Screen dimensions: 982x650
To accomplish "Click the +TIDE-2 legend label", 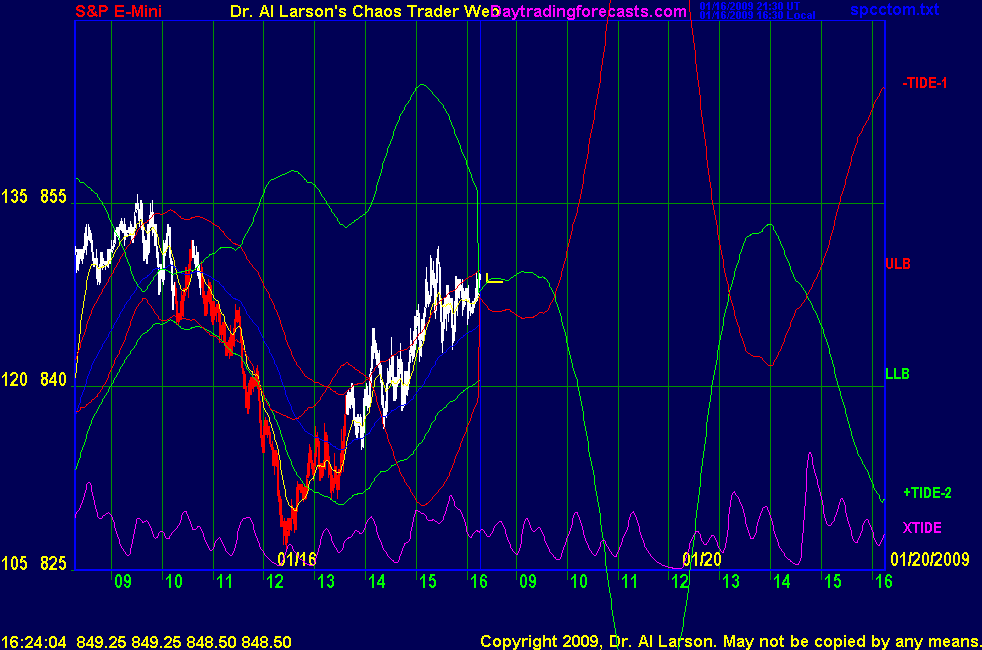I will click(928, 493).
